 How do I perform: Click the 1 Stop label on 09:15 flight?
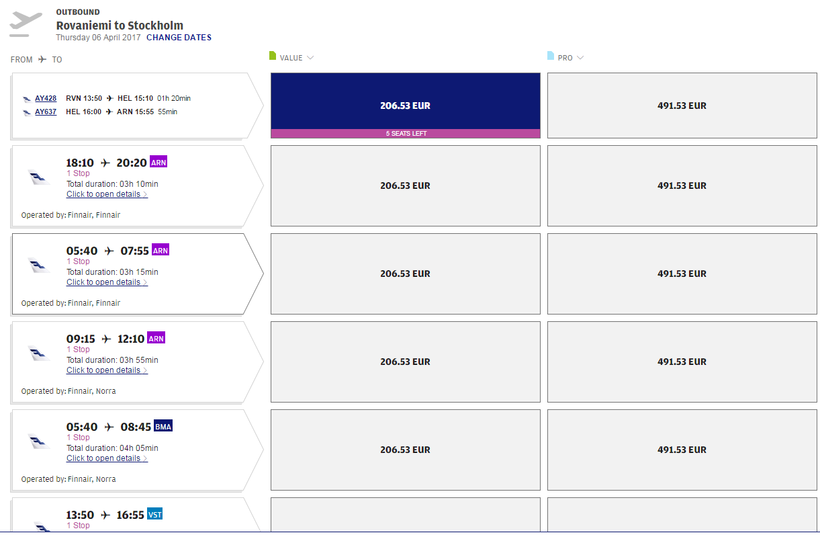pos(78,349)
